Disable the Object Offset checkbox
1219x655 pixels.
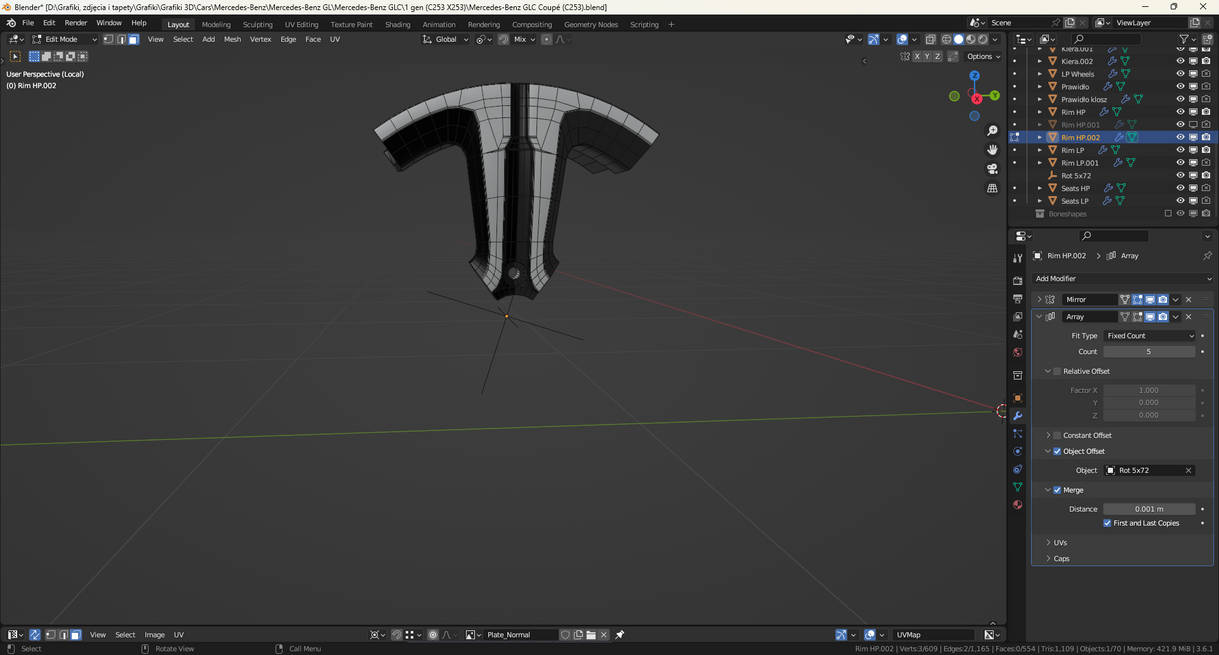(1057, 451)
